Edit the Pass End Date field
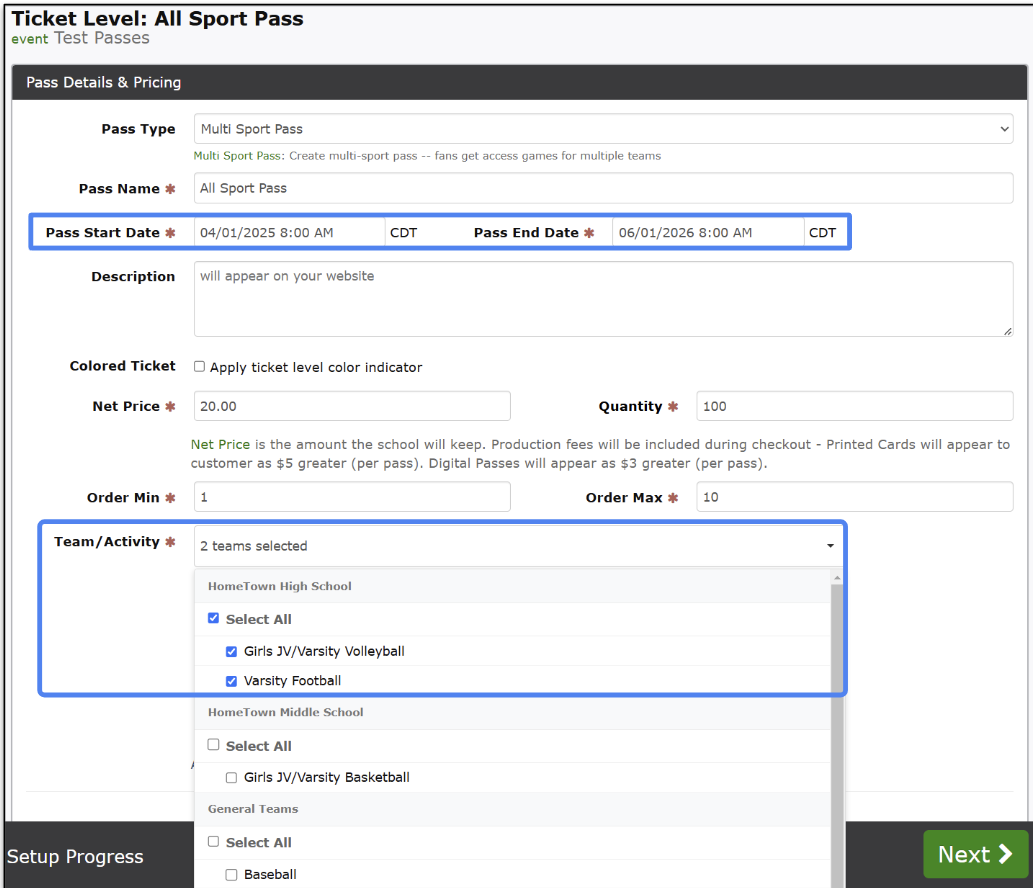Screen dimensions: 1033x888 point(708,233)
